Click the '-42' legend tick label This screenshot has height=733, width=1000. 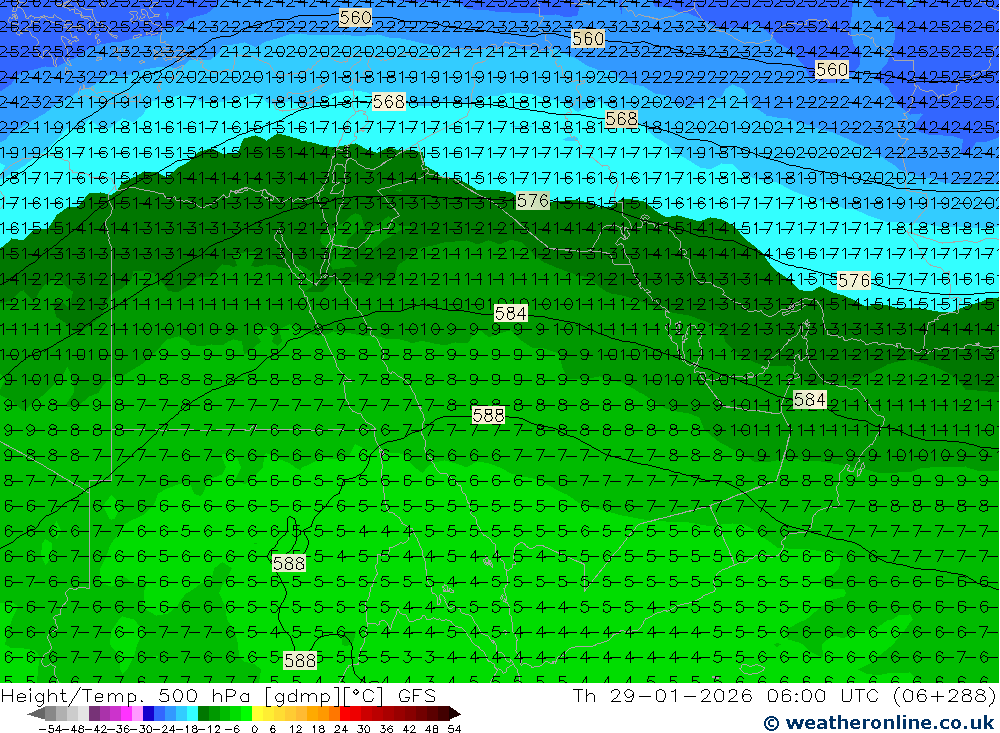tap(97, 729)
